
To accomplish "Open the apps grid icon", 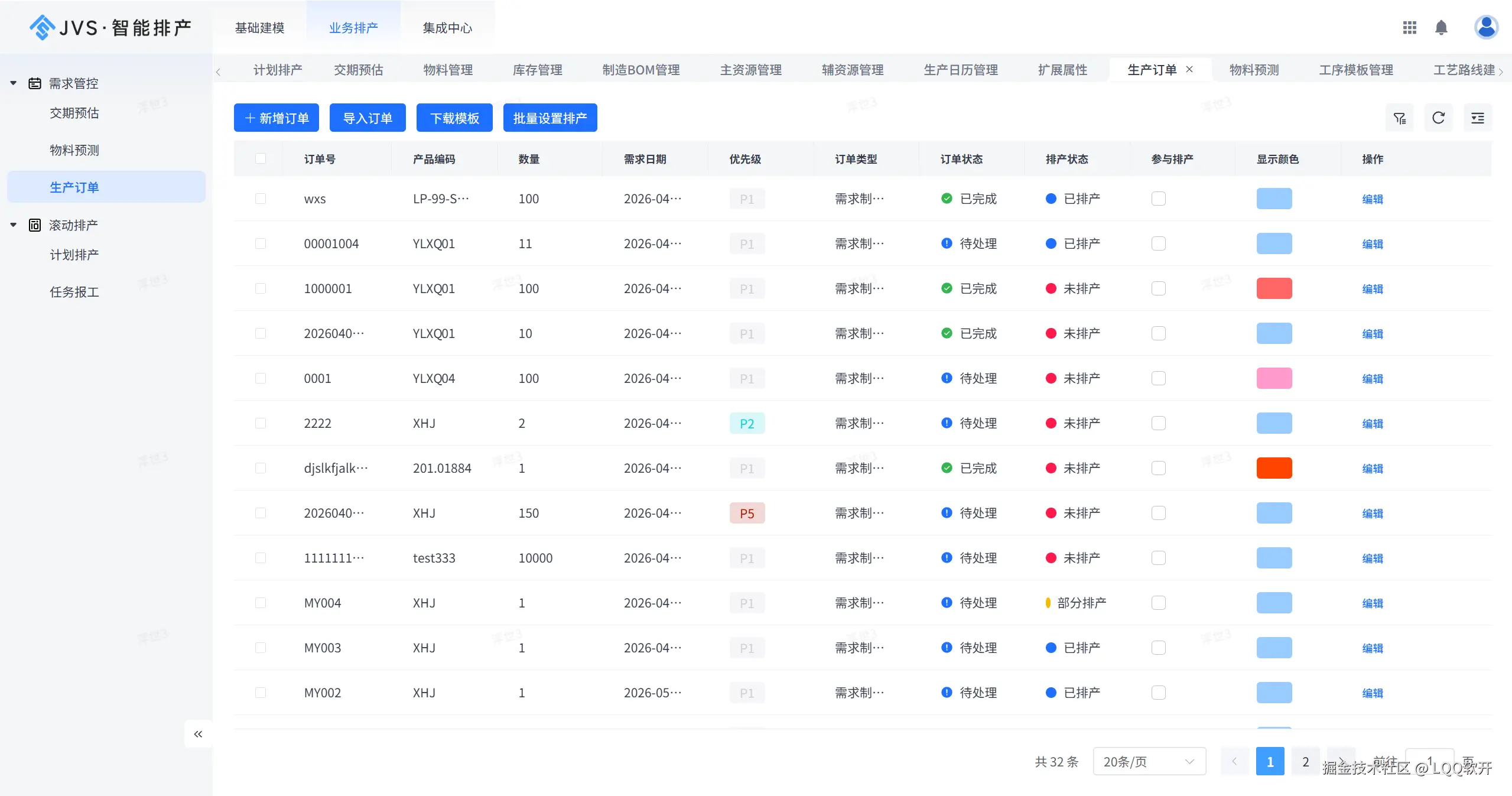I will click(1410, 28).
